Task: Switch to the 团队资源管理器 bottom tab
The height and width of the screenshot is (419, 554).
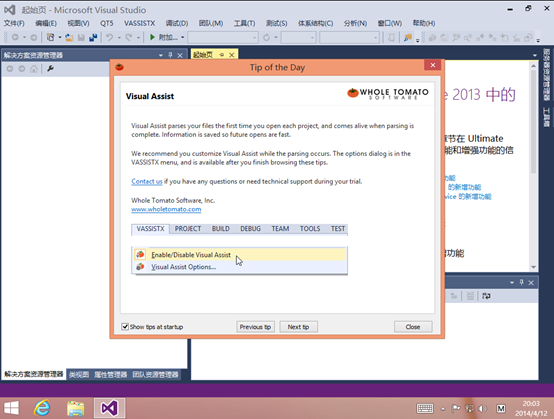Action: (155, 374)
